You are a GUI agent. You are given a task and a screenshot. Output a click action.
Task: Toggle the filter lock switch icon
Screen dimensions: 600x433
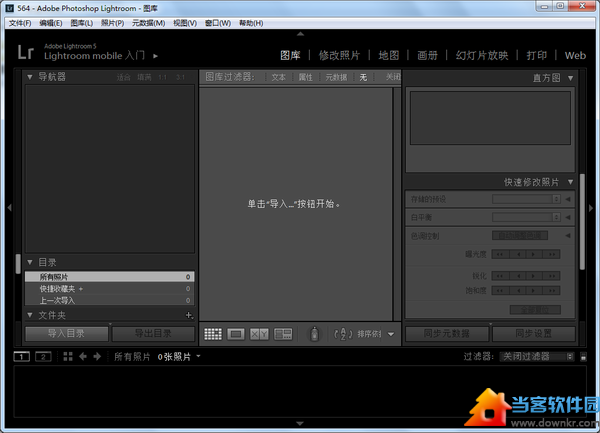click(x=583, y=357)
